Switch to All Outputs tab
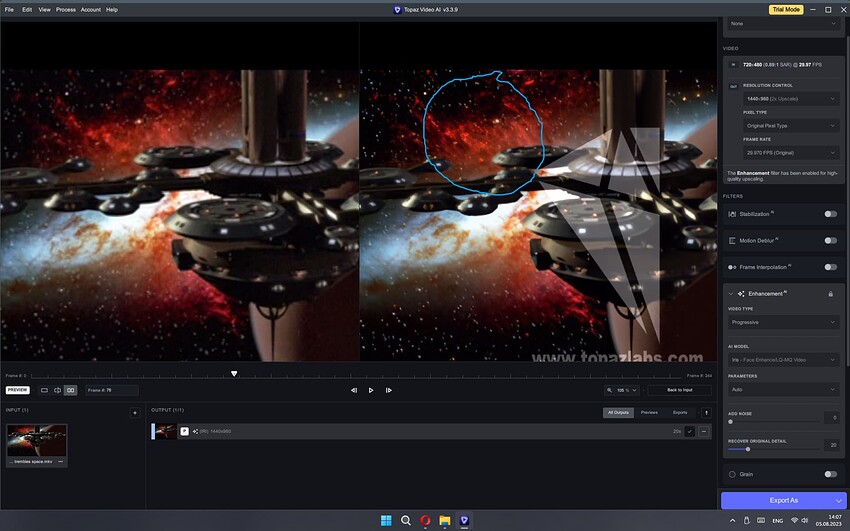Image resolution: width=850 pixels, height=531 pixels. pyautogui.click(x=618, y=413)
